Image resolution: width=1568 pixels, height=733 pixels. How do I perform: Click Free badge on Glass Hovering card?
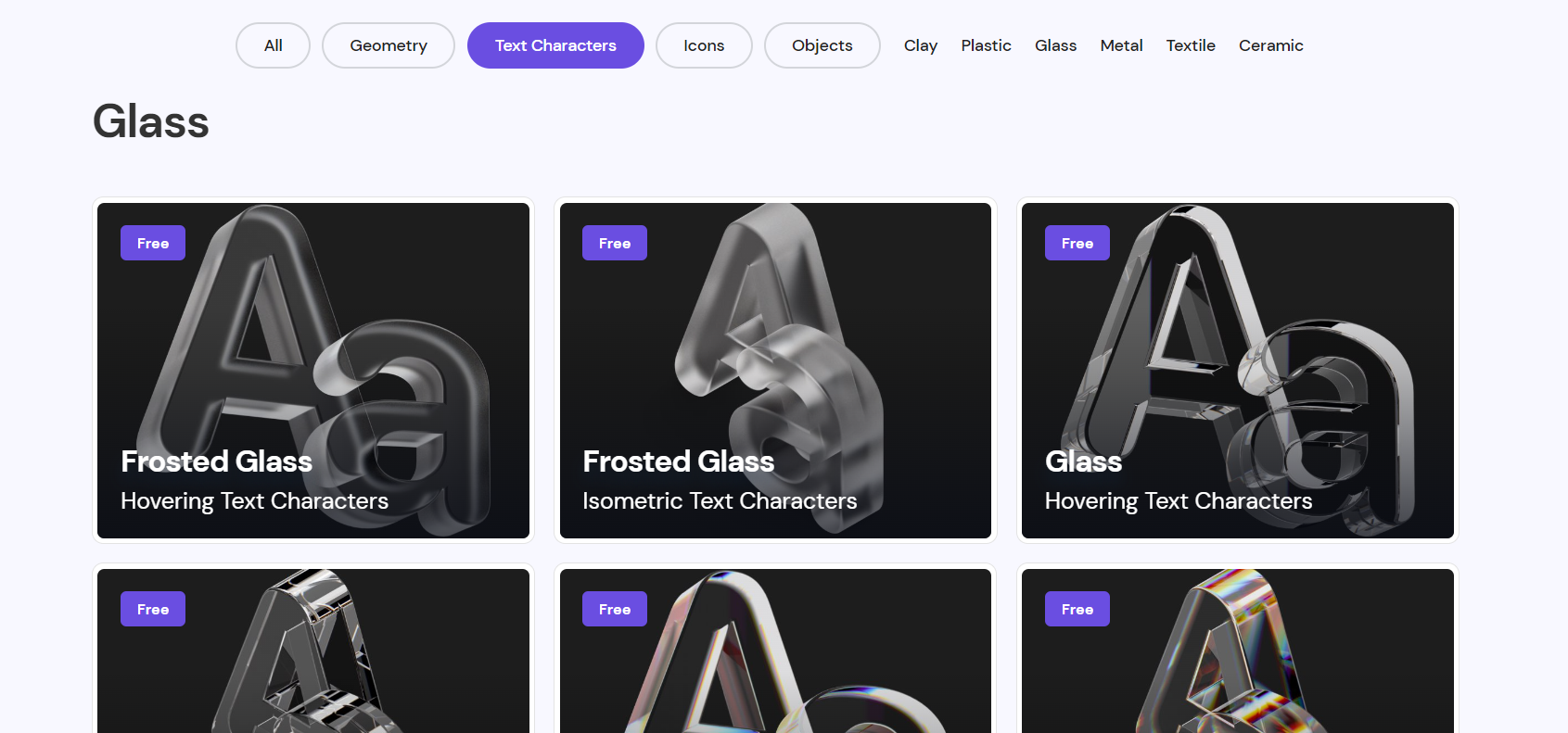pyautogui.click(x=1077, y=243)
